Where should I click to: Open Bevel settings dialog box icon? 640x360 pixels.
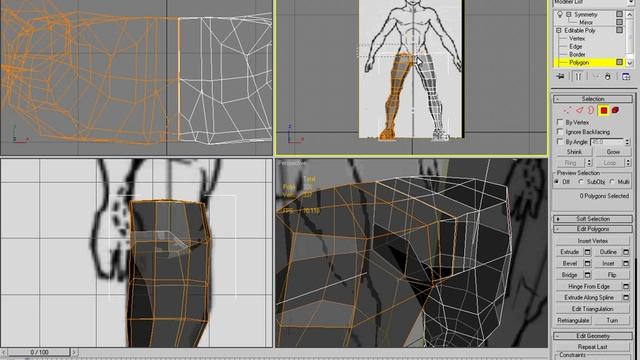tap(587, 263)
